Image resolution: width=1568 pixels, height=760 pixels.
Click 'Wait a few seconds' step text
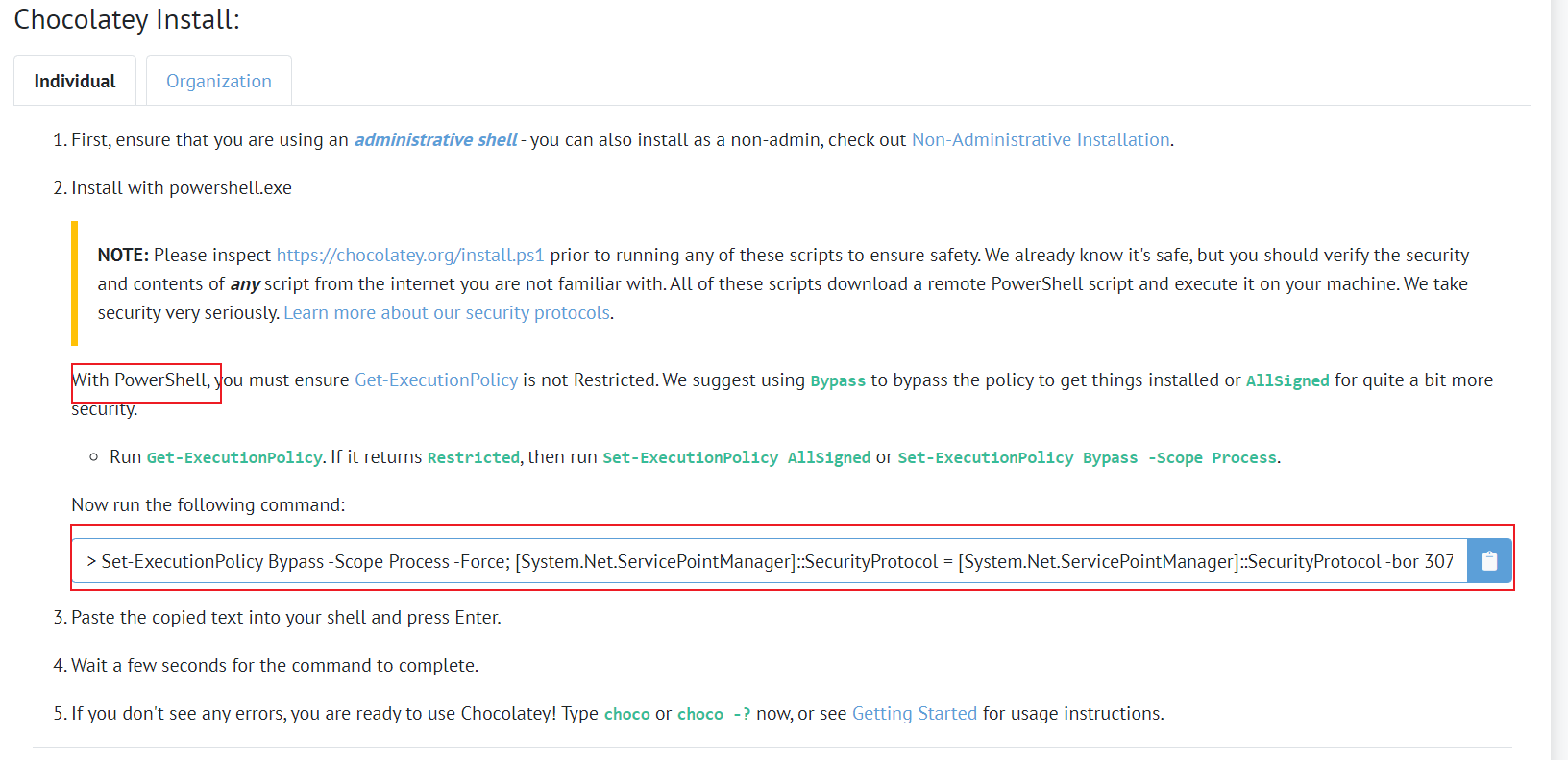[x=275, y=666]
